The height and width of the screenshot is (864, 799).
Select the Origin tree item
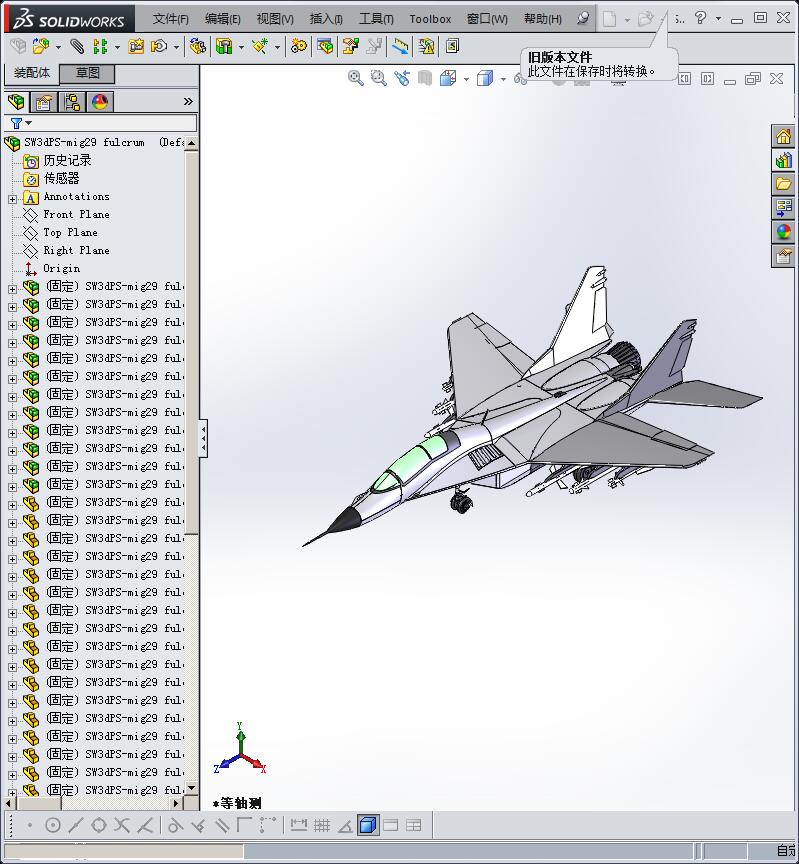(62, 268)
